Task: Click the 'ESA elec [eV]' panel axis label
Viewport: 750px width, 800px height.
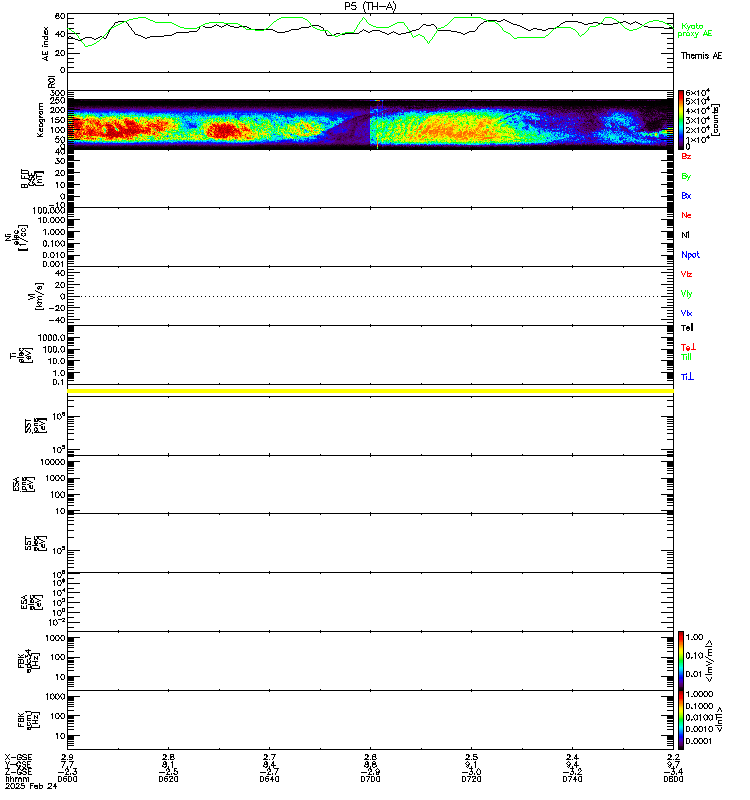Action: tap(31, 602)
